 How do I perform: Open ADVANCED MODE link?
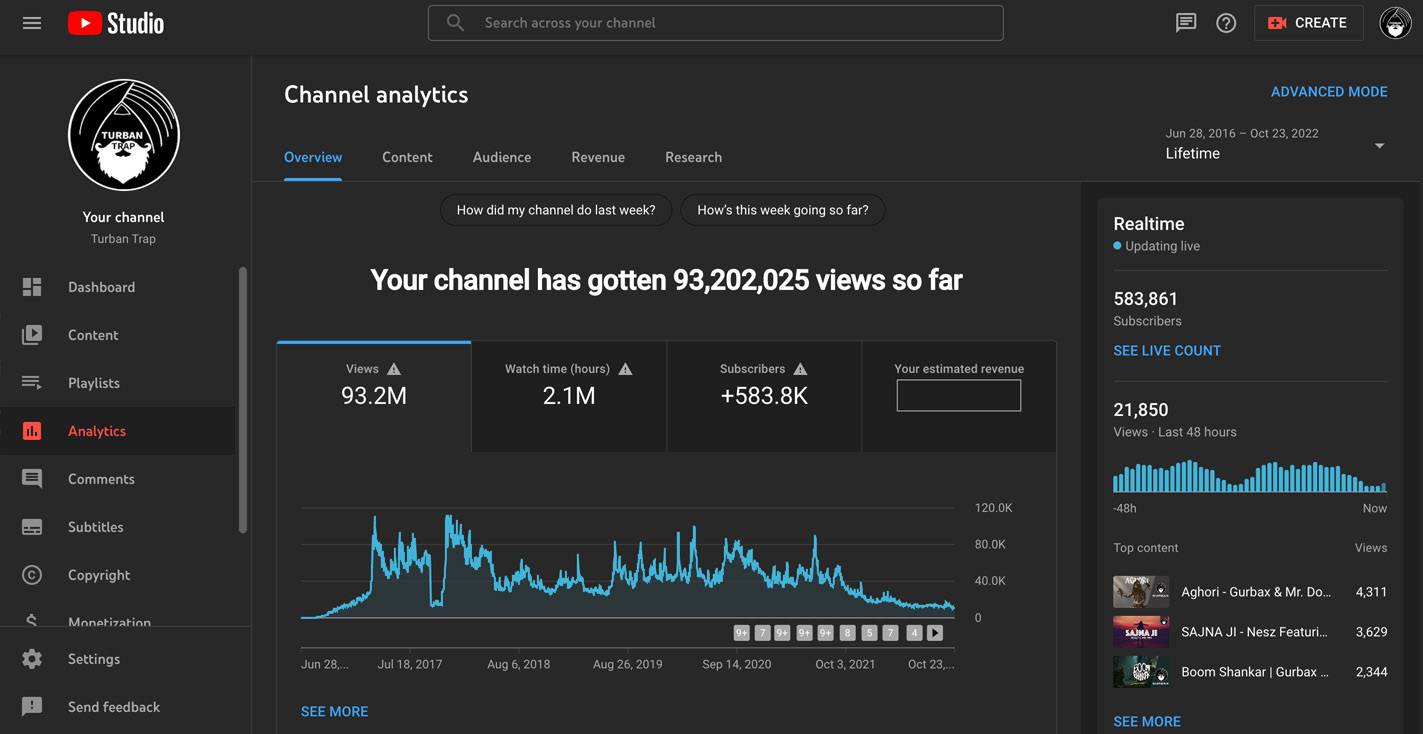1329,92
